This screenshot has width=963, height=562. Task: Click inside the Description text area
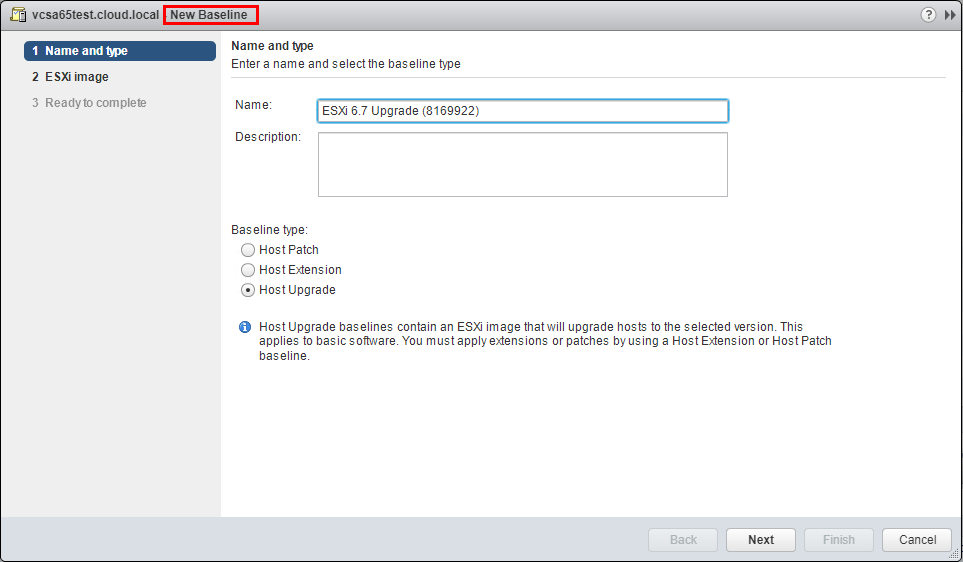[x=523, y=165]
